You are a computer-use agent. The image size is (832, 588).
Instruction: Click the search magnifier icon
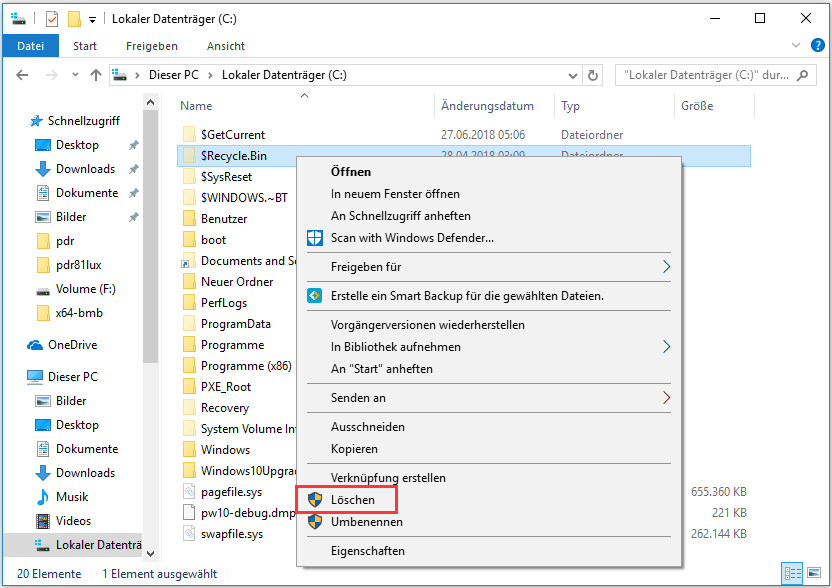click(x=803, y=75)
